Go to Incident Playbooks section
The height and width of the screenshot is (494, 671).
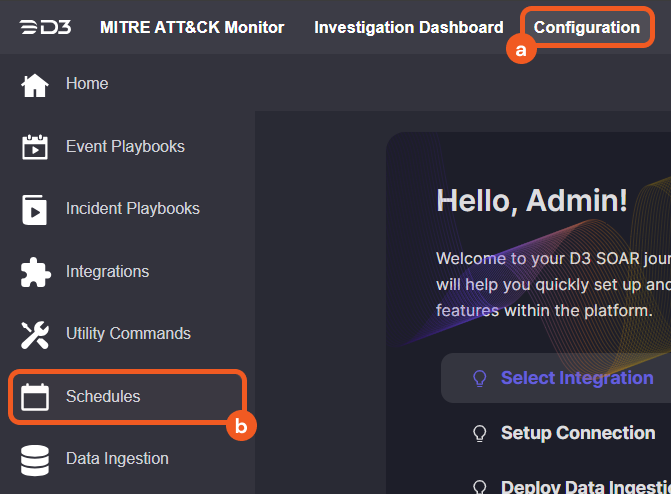(x=132, y=209)
